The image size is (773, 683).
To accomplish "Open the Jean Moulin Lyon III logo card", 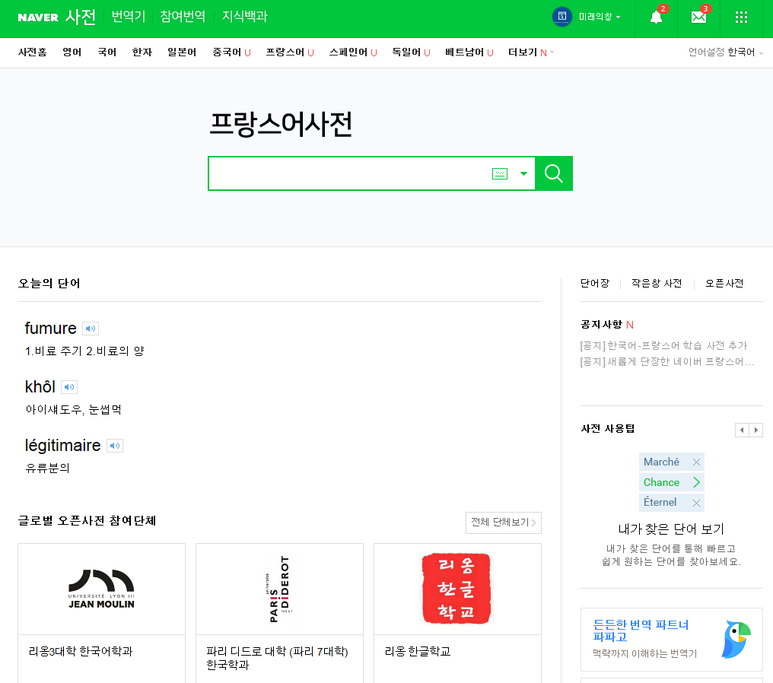I will [x=102, y=589].
